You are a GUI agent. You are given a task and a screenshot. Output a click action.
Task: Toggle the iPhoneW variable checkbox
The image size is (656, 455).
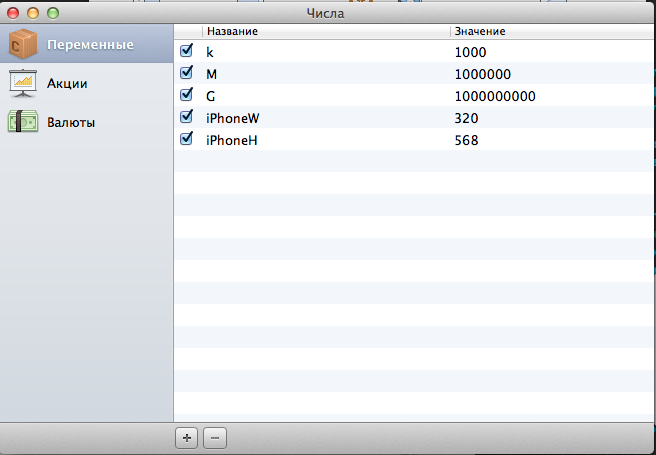(187, 116)
